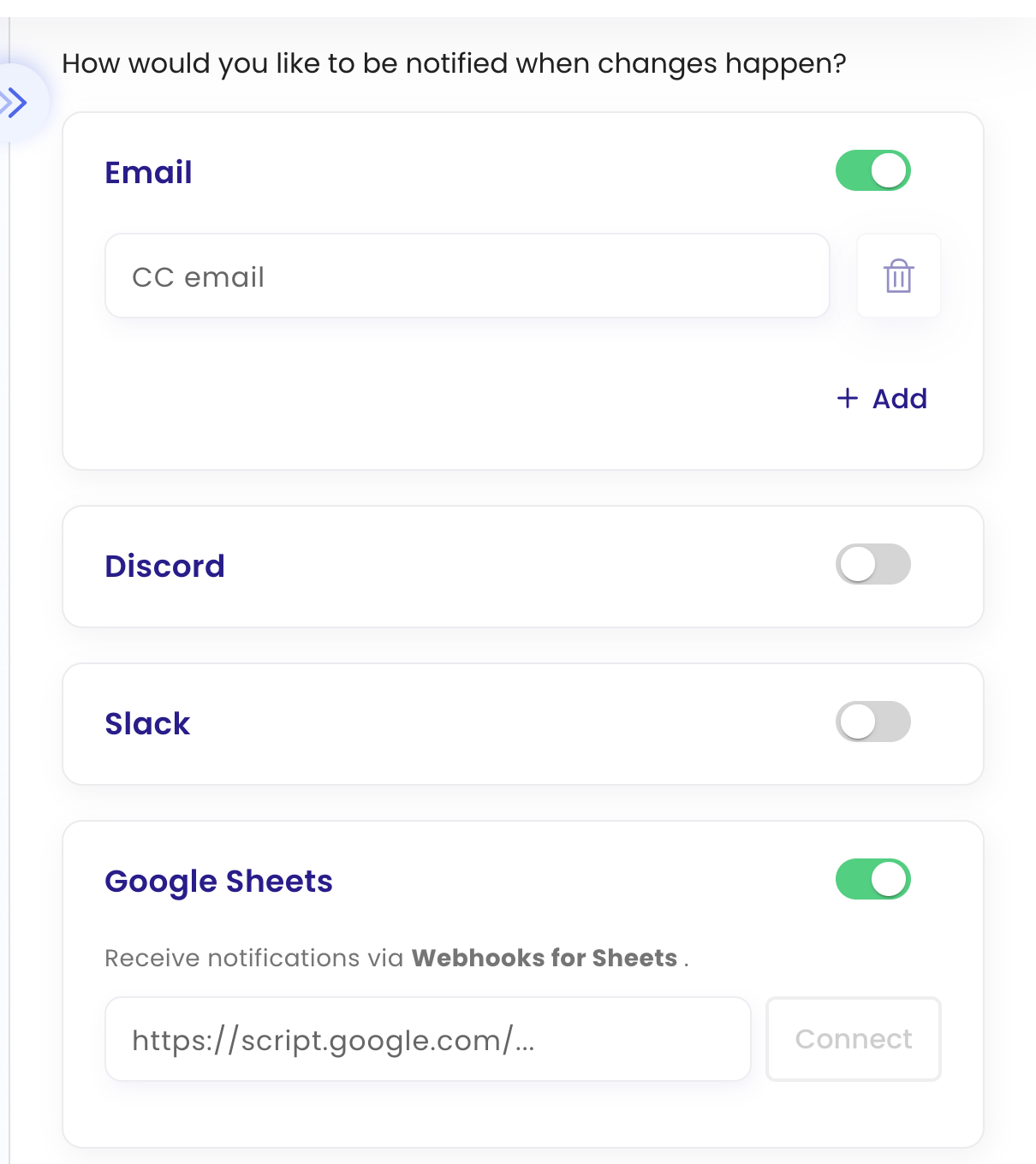Click the Discord section label

coord(164,565)
